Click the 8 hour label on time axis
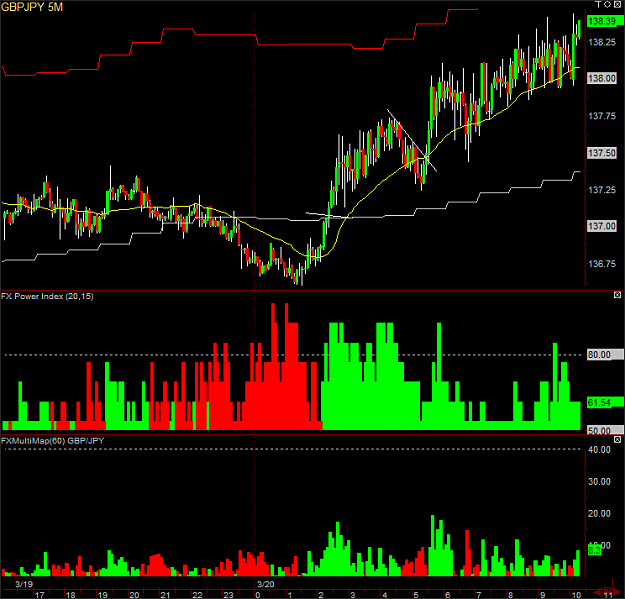Image resolution: width=625 pixels, height=599 pixels. pos(511,595)
